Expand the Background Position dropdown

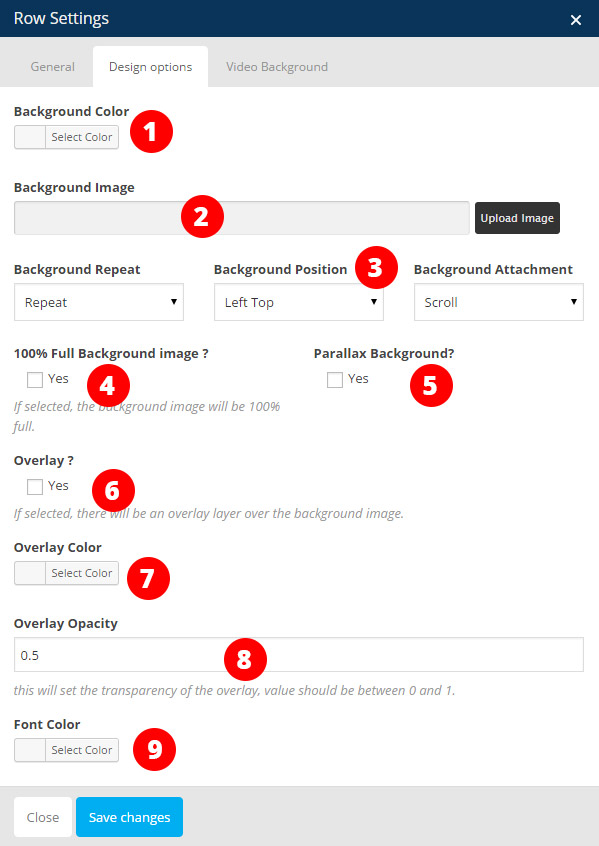point(298,302)
